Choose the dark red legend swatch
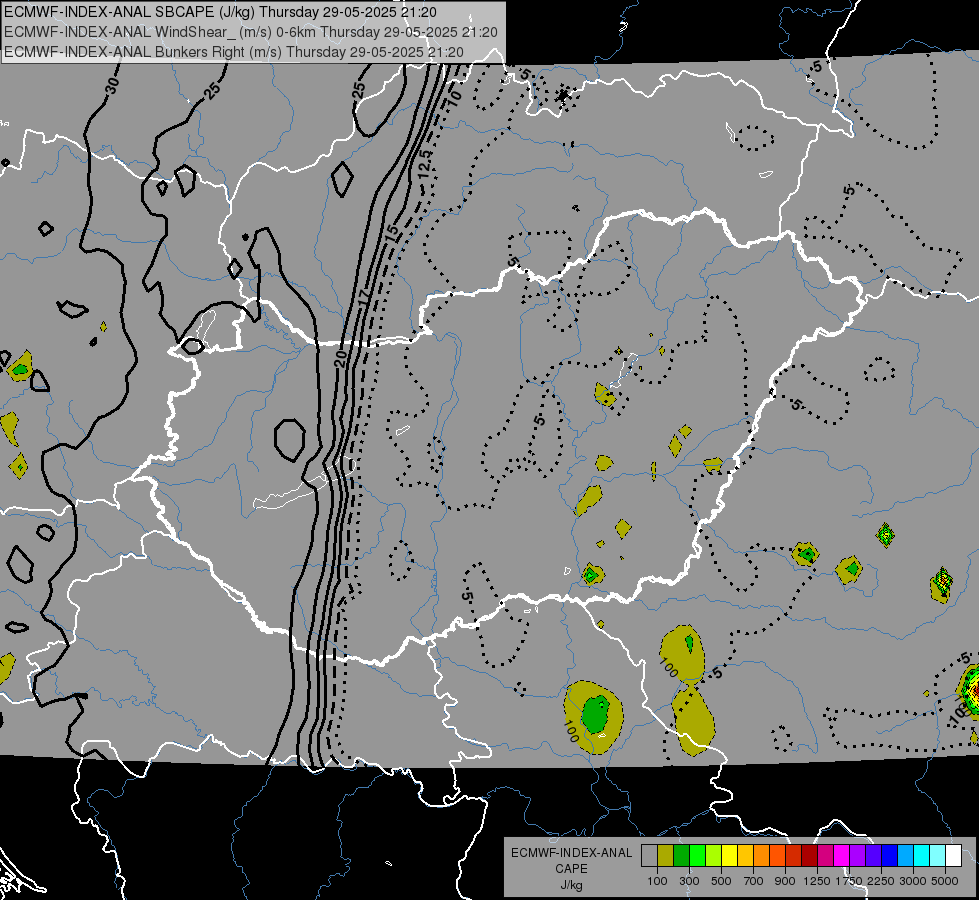The width and height of the screenshot is (979, 900). coord(809,855)
